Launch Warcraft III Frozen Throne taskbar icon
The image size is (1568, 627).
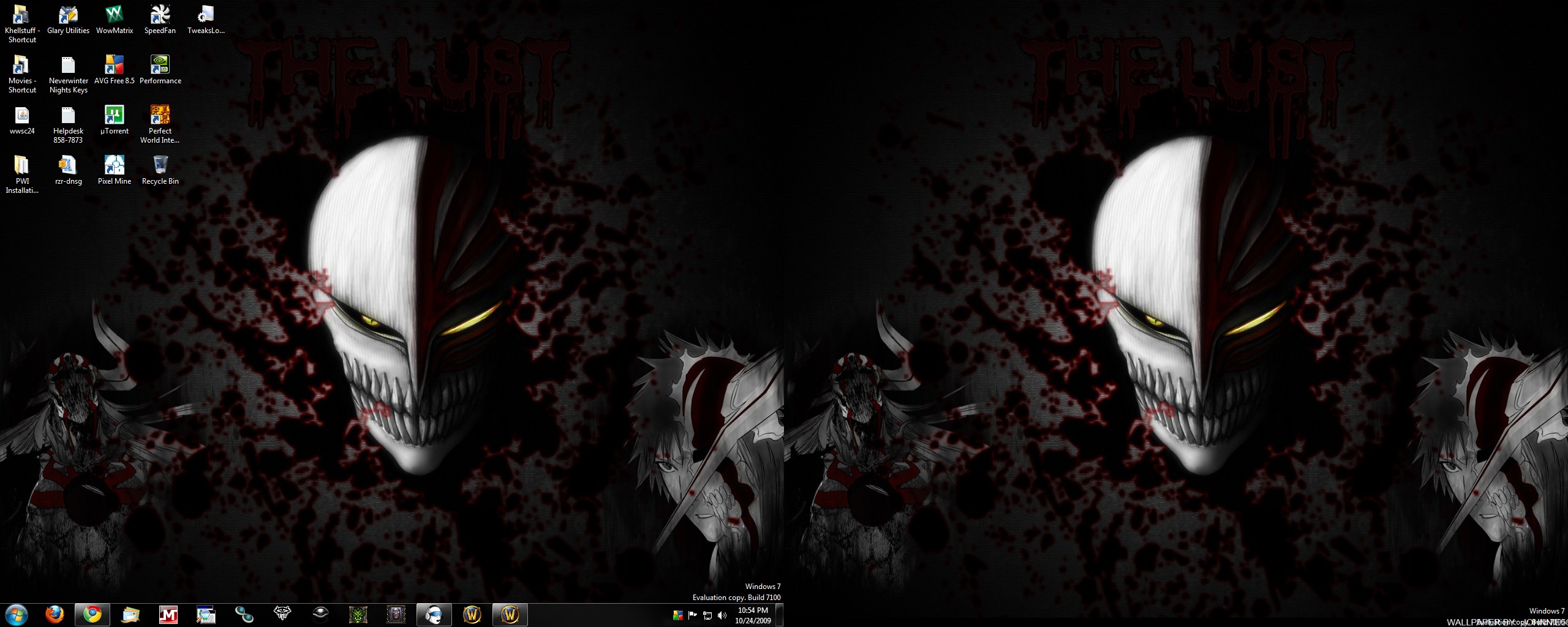pyautogui.click(x=396, y=615)
